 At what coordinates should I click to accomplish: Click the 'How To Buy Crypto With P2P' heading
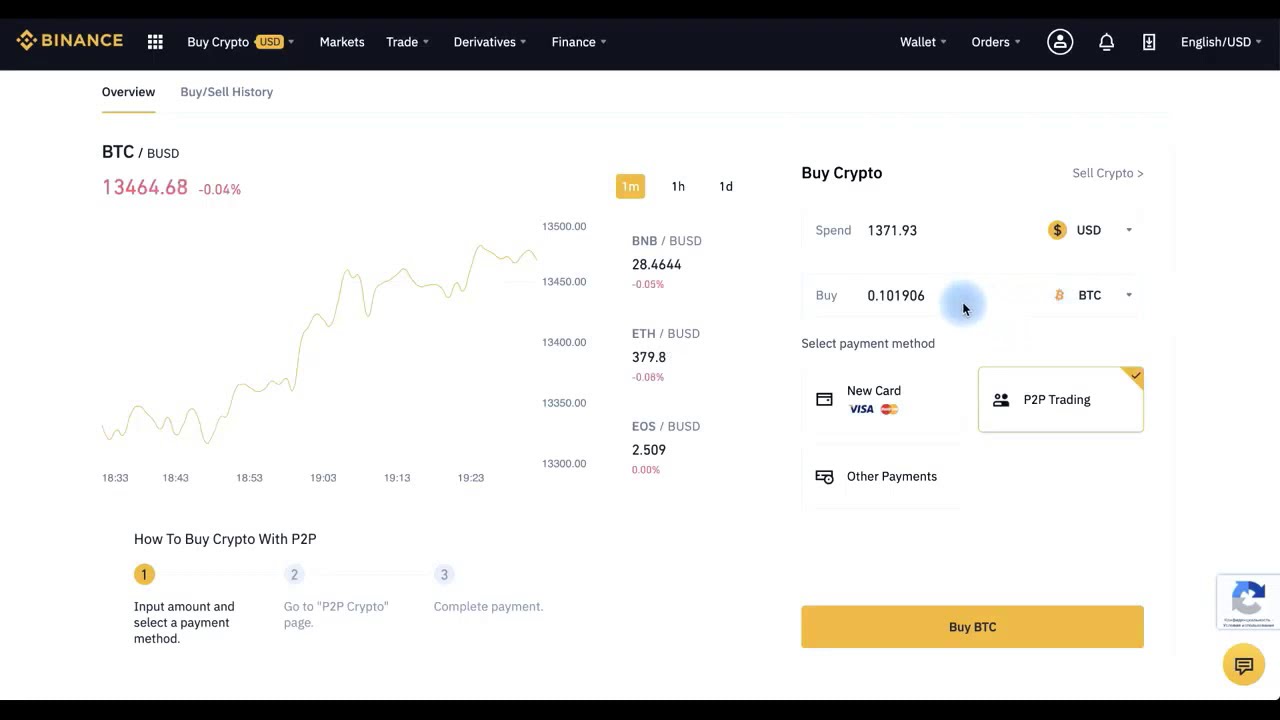coord(225,539)
